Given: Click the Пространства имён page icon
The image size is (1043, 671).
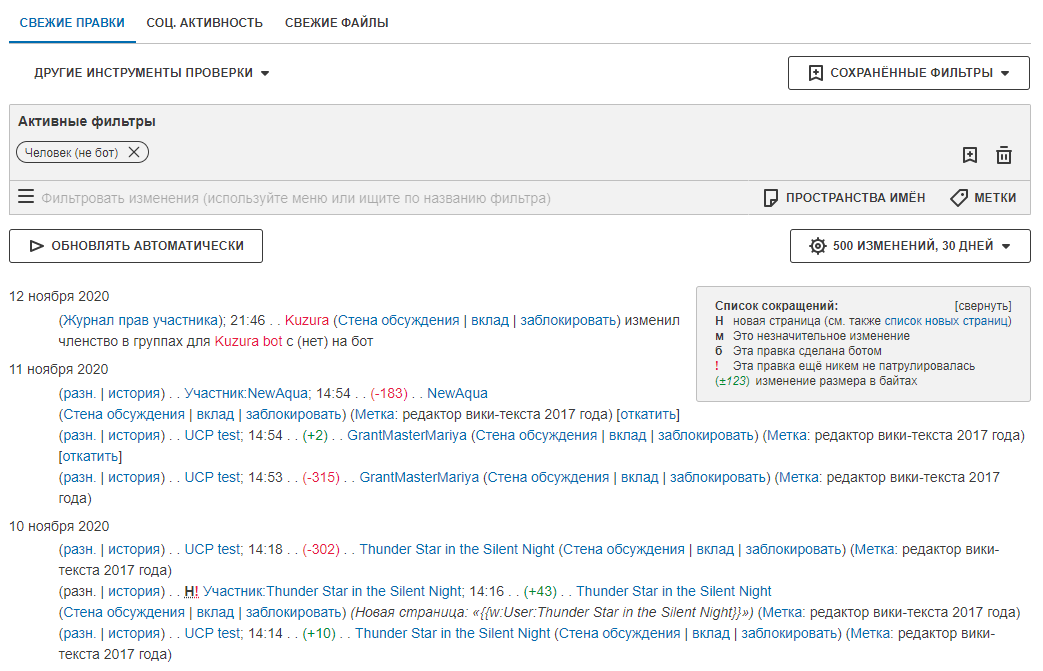Looking at the screenshot, I should [770, 198].
